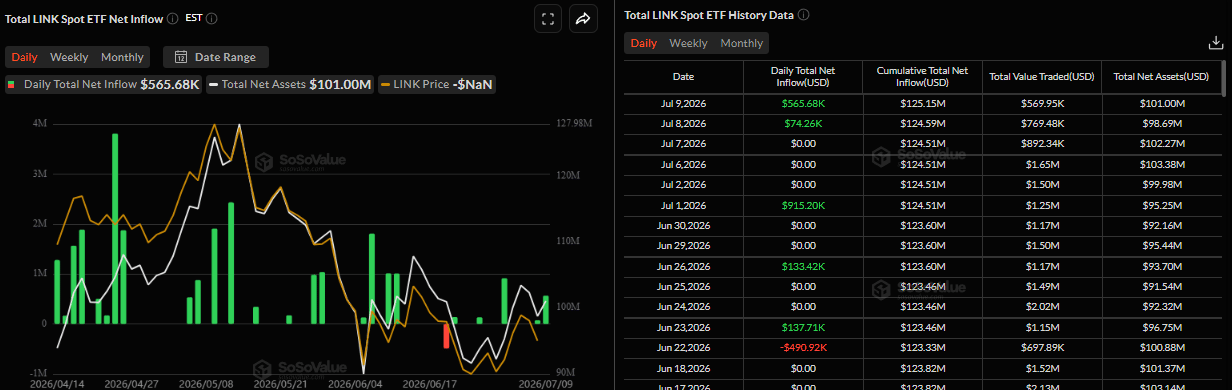Image resolution: width=1232 pixels, height=390 pixels.
Task: Switch the chart to Weekly view
Action: coord(69,57)
